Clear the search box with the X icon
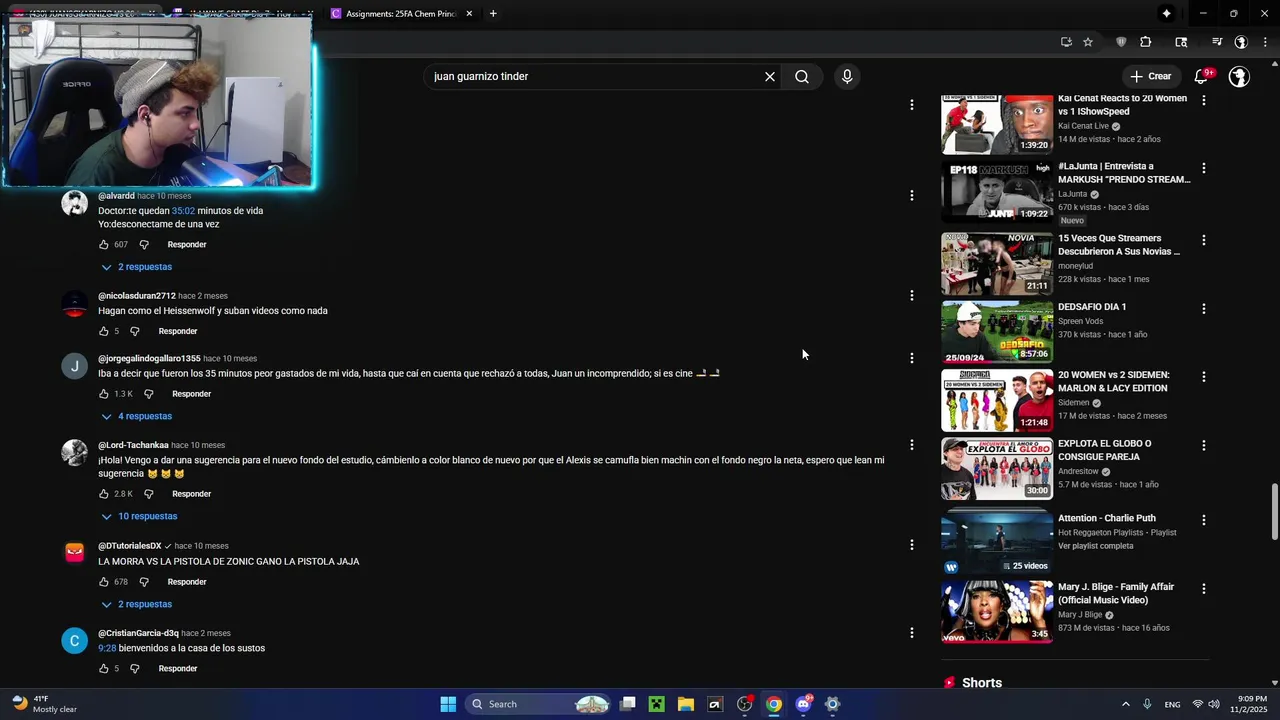This screenshot has width=1280, height=720. pyautogui.click(x=770, y=76)
